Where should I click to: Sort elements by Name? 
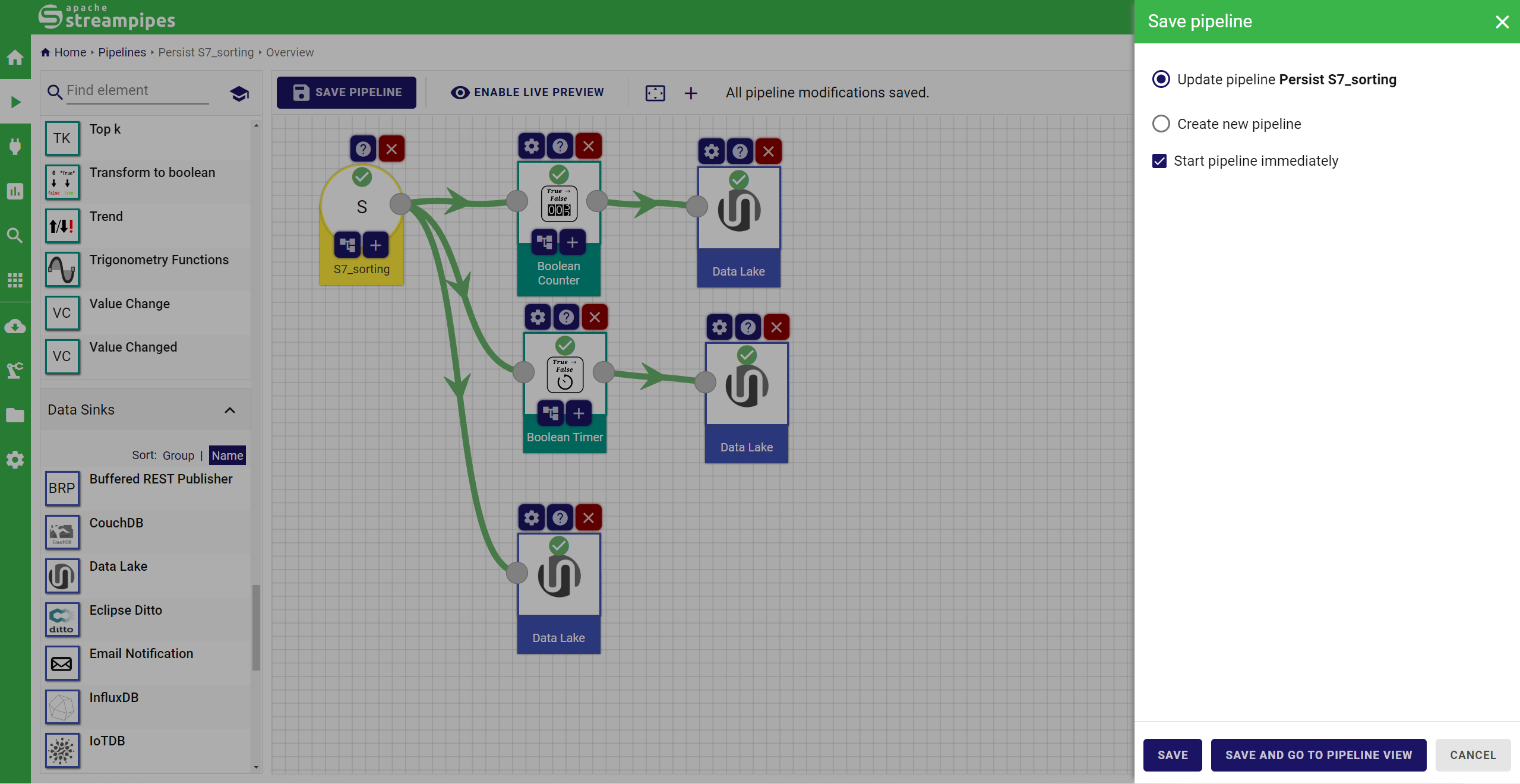[x=227, y=456]
